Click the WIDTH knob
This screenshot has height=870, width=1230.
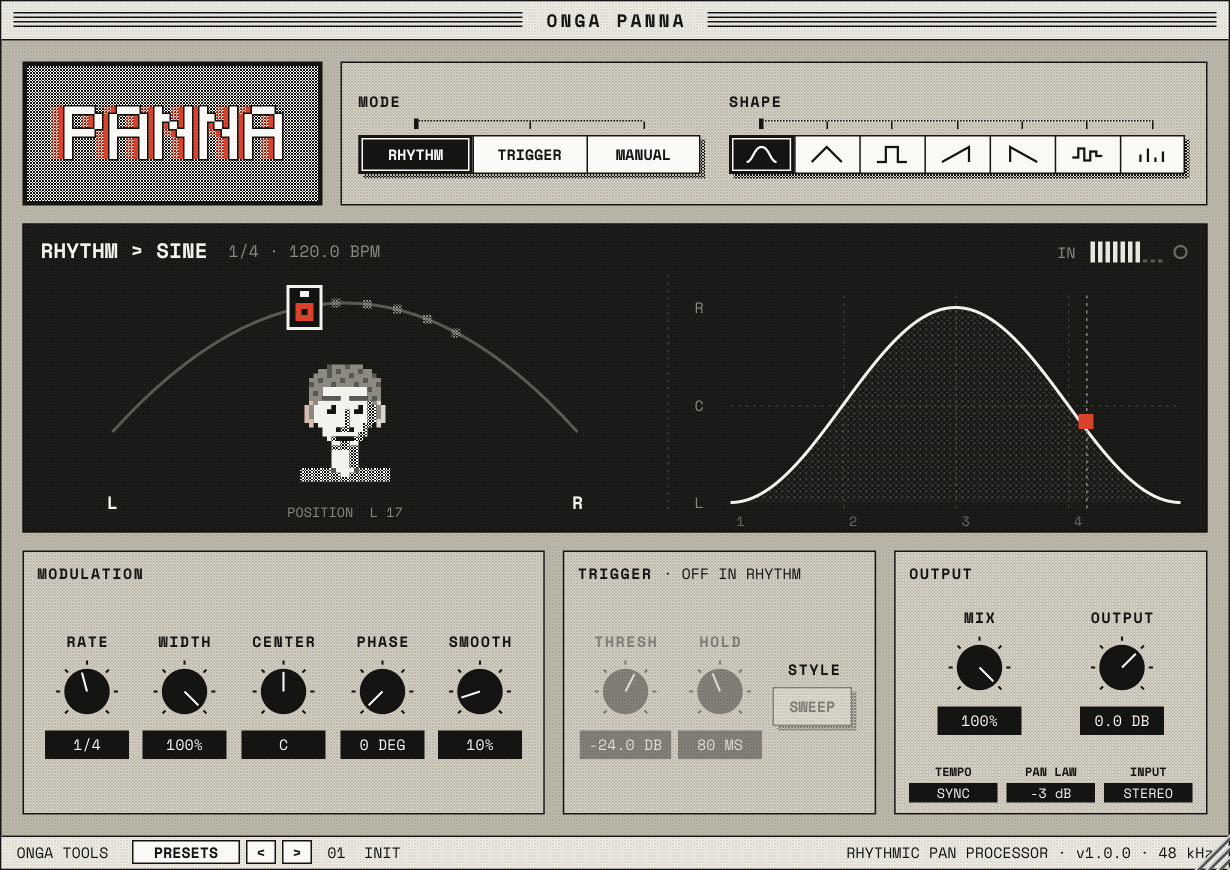tap(184, 691)
